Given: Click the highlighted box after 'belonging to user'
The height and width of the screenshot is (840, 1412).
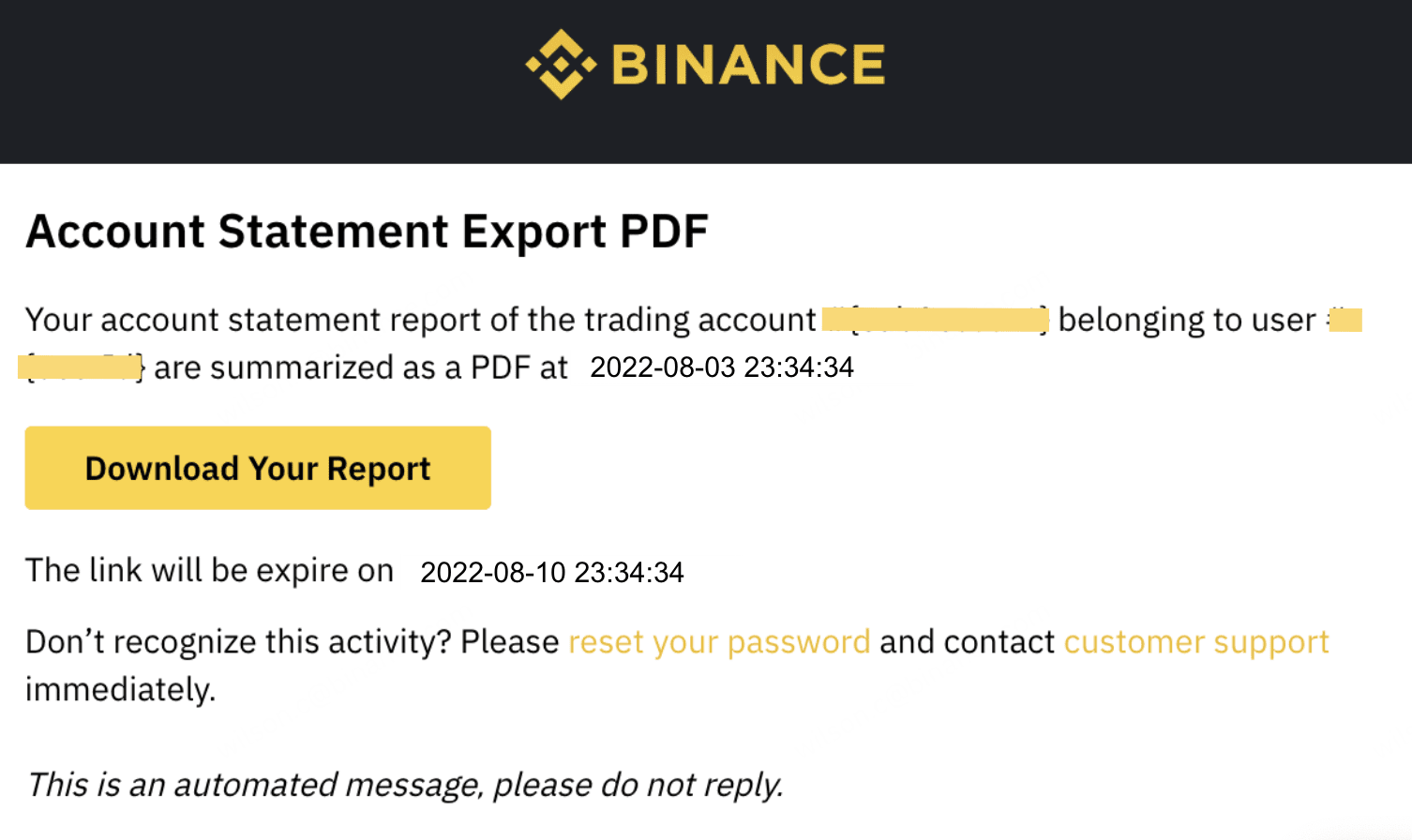Looking at the screenshot, I should (1345, 320).
